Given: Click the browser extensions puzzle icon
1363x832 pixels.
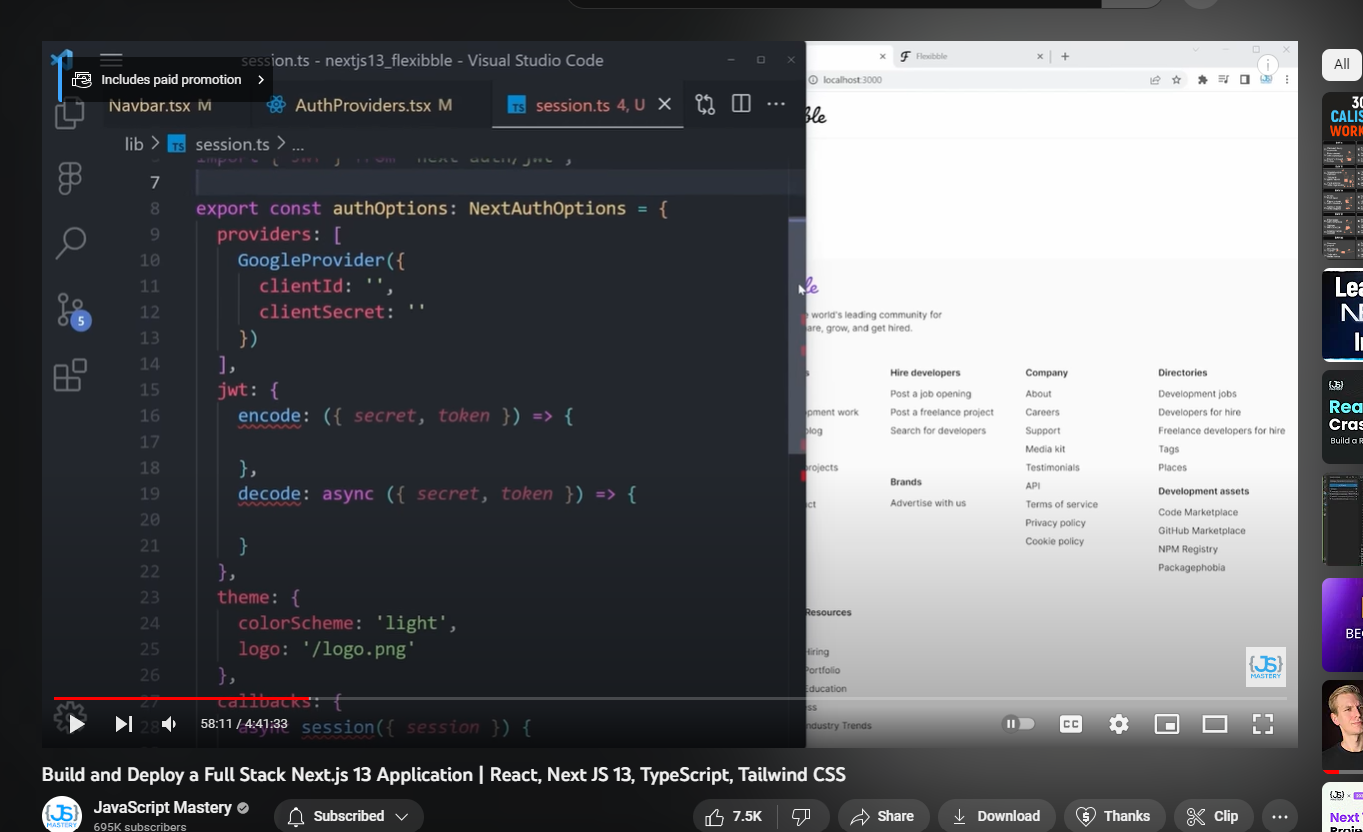Looking at the screenshot, I should tap(1202, 80).
